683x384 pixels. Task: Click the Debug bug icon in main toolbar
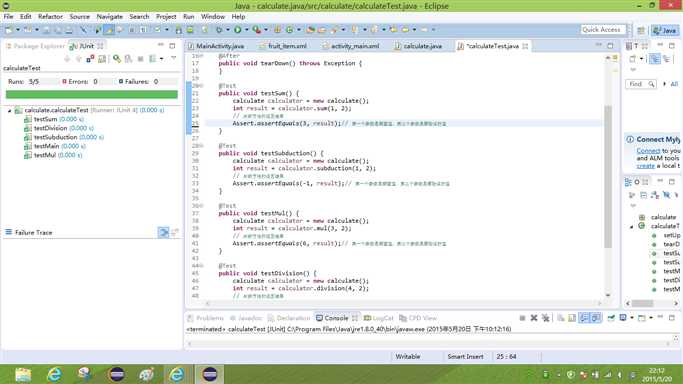(x=219, y=30)
